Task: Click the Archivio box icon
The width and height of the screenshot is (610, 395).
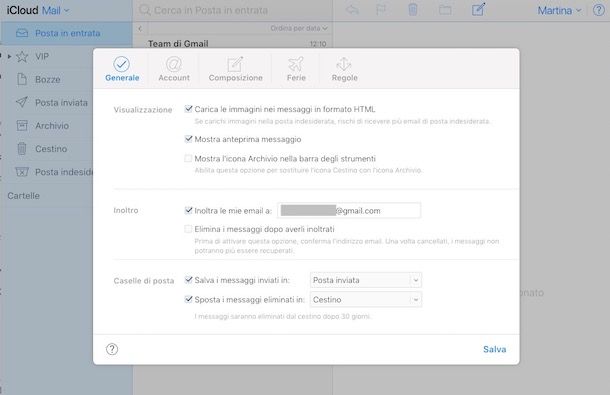Action: (22, 125)
